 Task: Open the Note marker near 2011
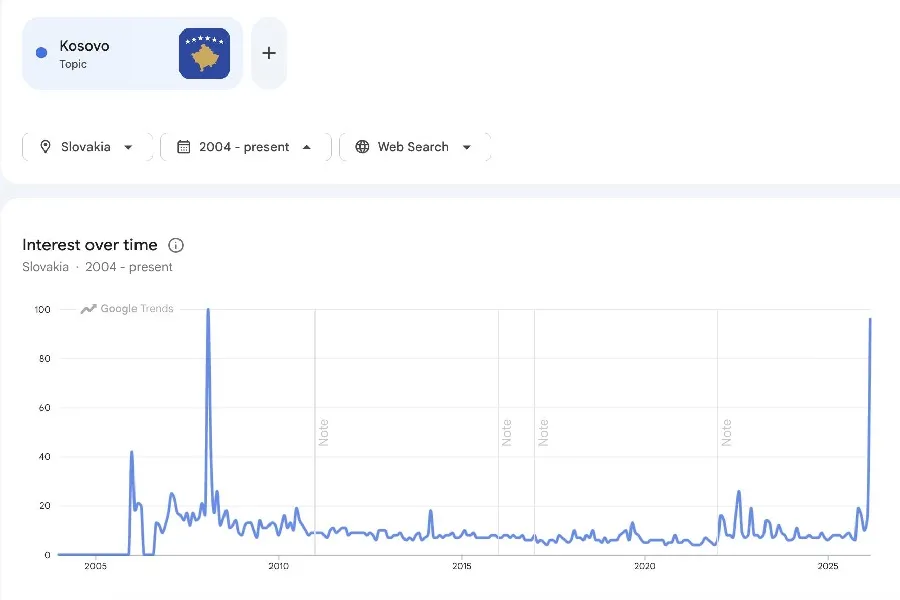[323, 432]
